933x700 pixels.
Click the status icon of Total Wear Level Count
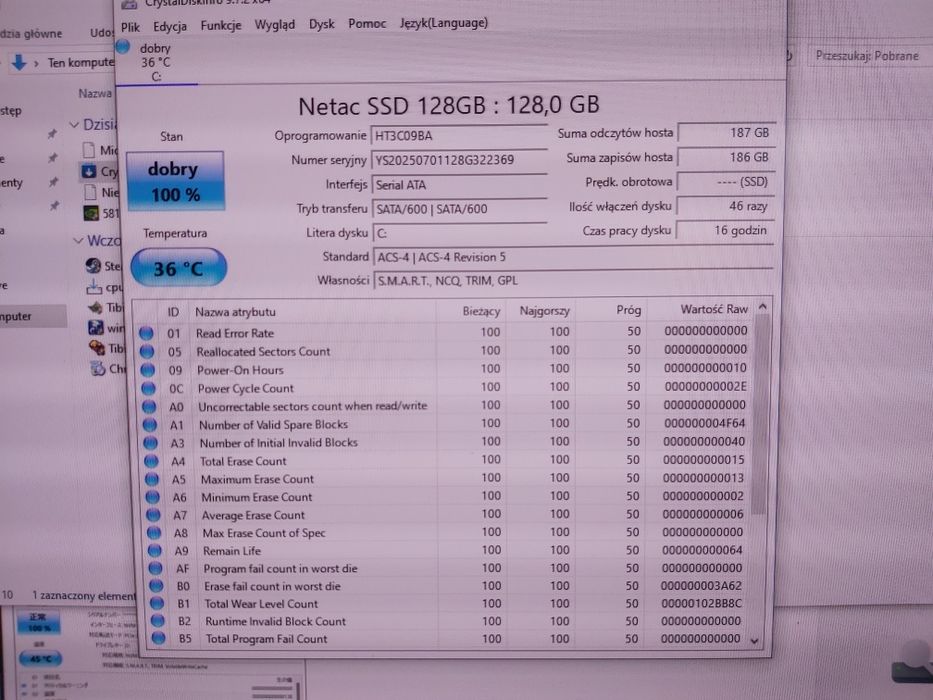pos(157,604)
